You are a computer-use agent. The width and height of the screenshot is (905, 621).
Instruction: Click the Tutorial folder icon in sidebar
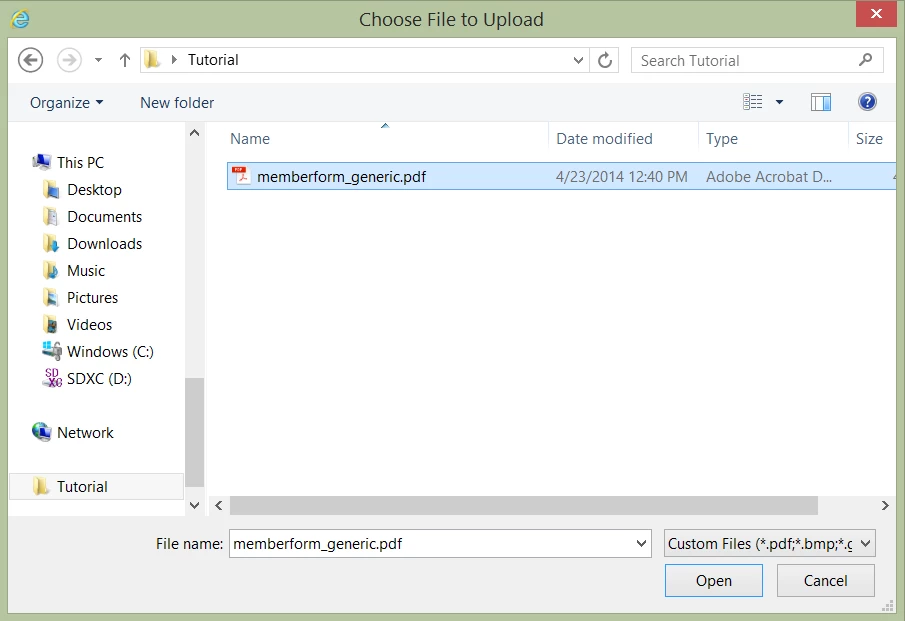click(x=41, y=487)
